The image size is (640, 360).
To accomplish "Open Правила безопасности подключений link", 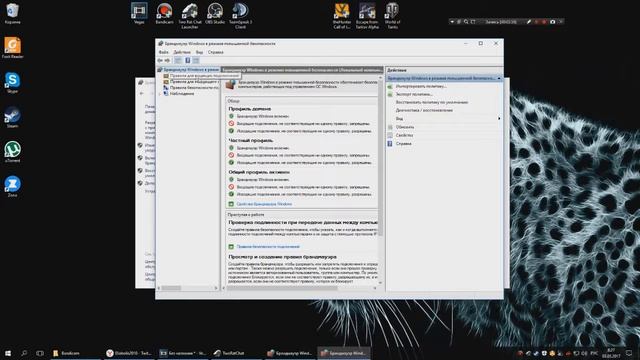I will coord(268,247).
